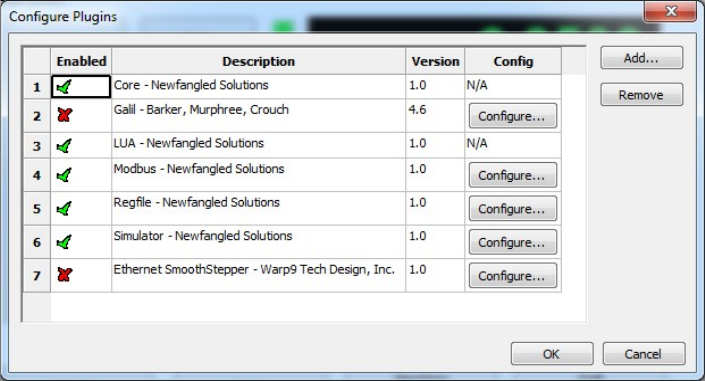Select 'Ethernet SmoothStepper - Warp9 Tech Design' cell
This screenshot has width=705, height=381.
259,275
